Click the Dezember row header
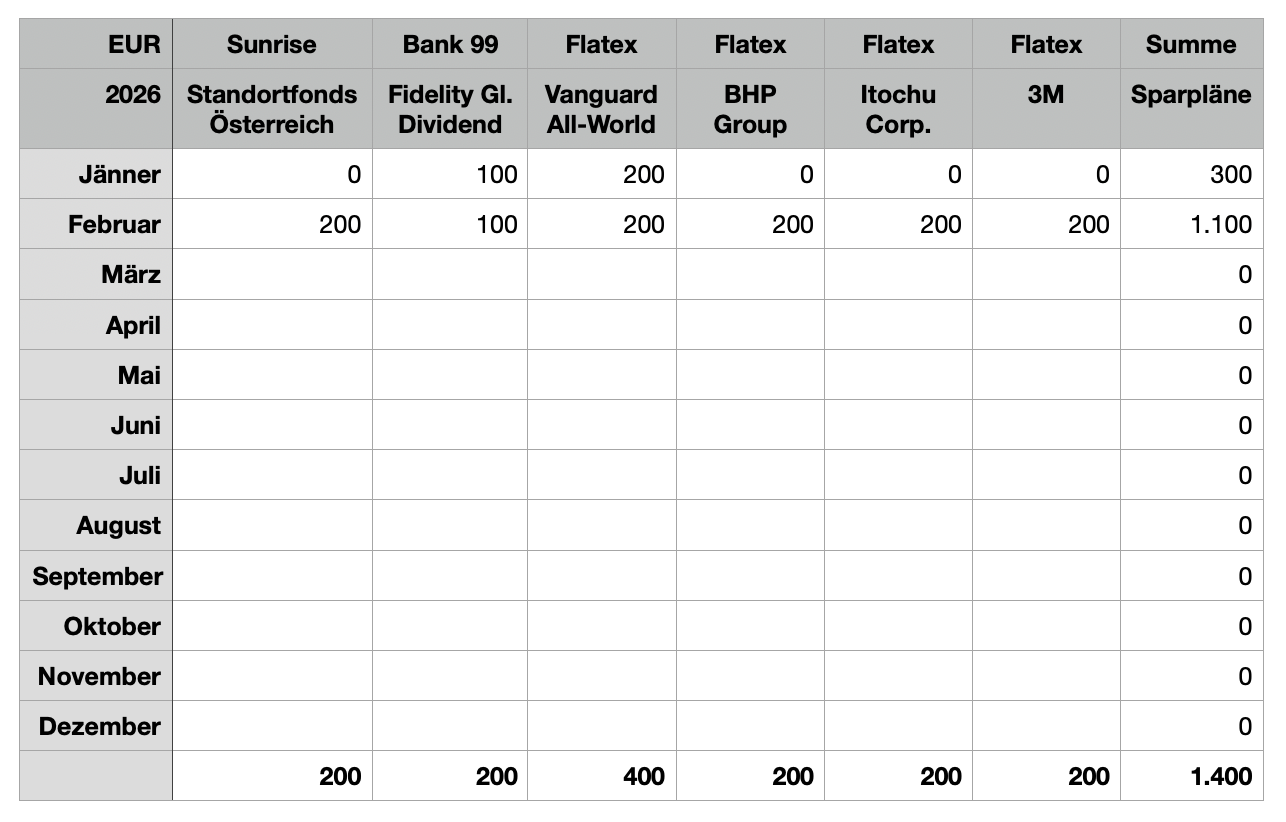1286x822 pixels. pyautogui.click(x=96, y=726)
